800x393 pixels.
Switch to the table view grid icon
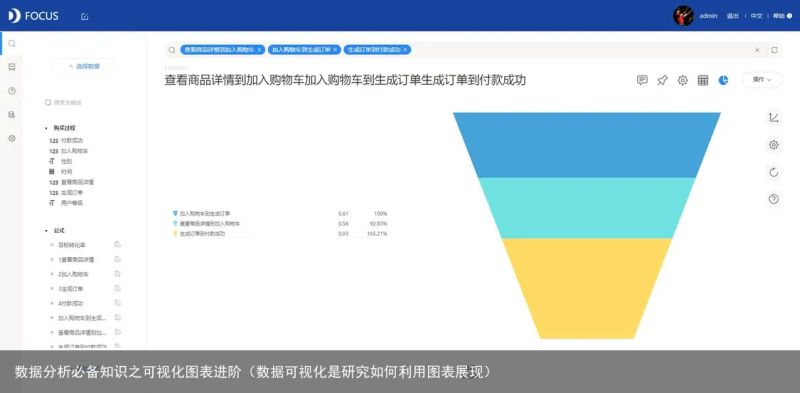pyautogui.click(x=703, y=80)
